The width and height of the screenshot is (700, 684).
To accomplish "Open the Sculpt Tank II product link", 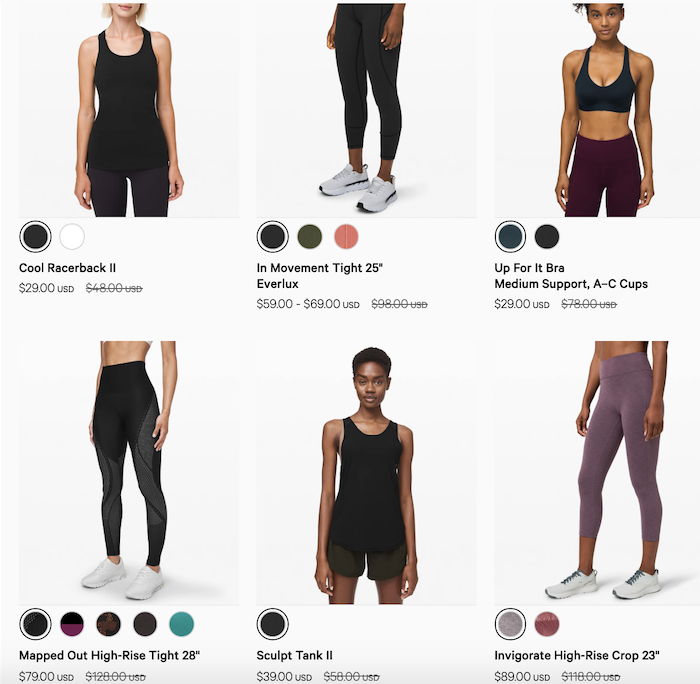I will pos(294,655).
